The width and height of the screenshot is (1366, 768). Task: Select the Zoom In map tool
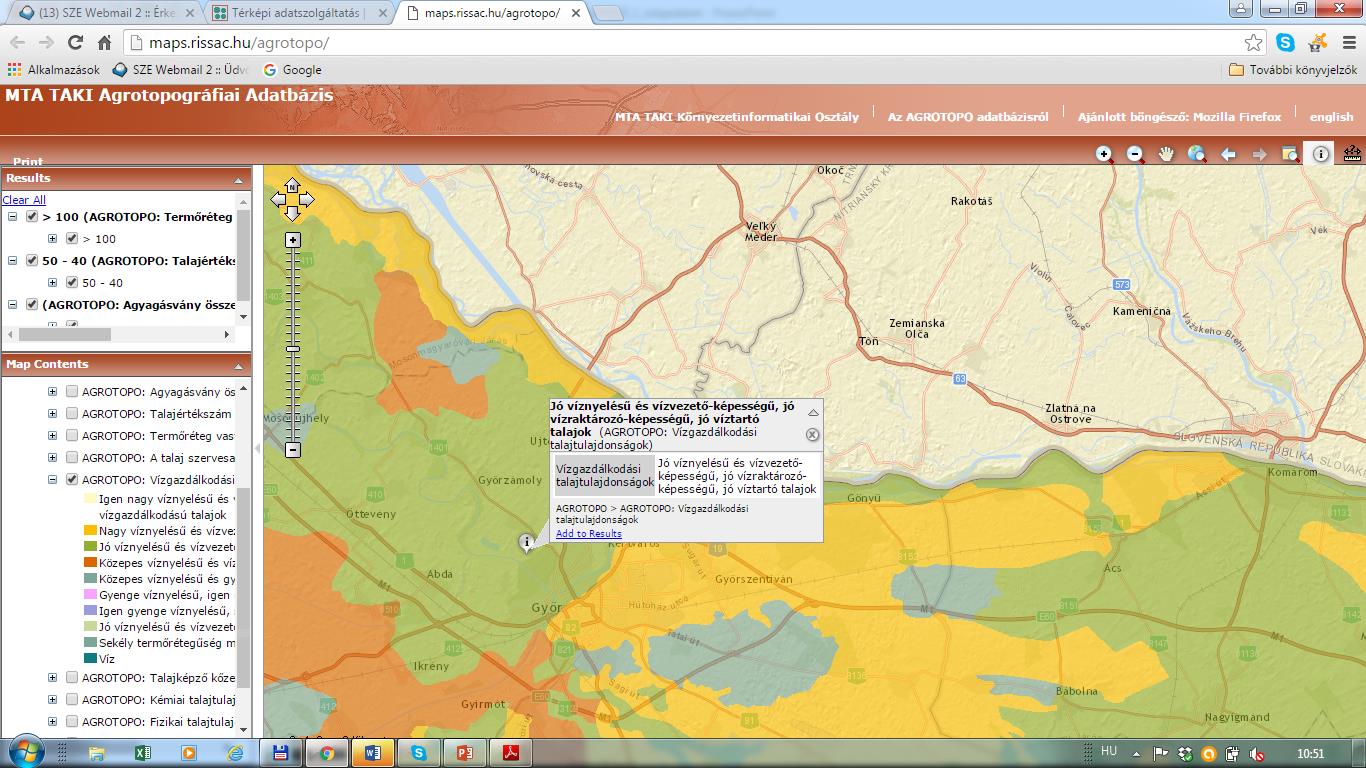pyautogui.click(x=1104, y=154)
